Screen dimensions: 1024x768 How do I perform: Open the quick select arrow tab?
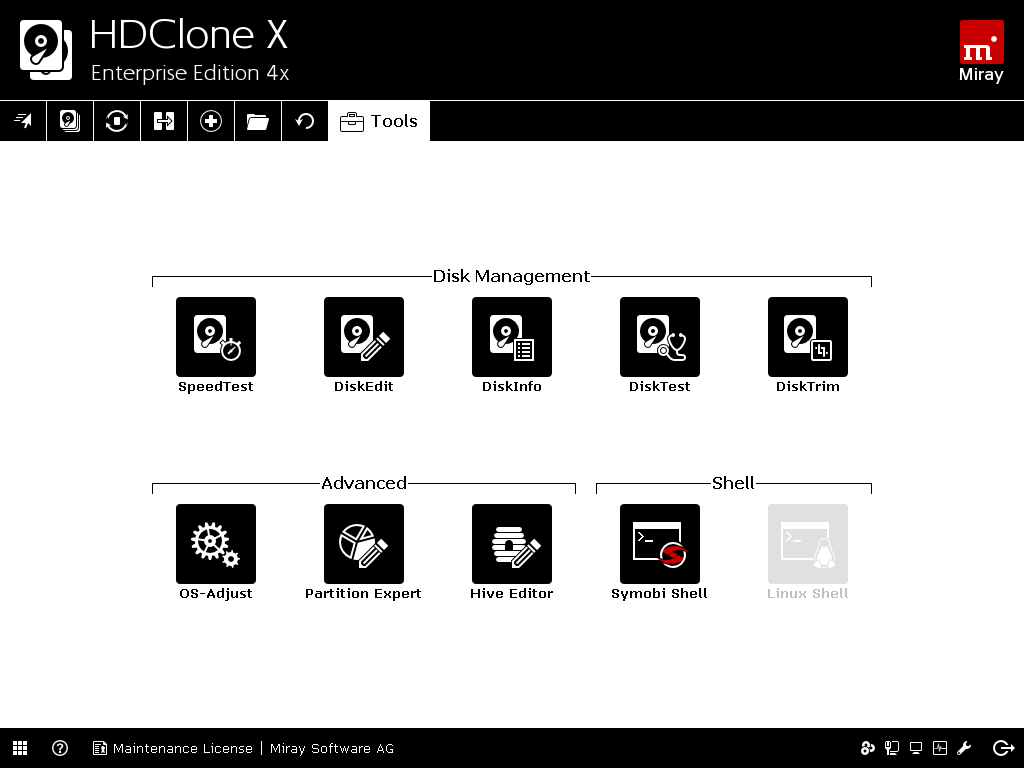[x=23, y=121]
